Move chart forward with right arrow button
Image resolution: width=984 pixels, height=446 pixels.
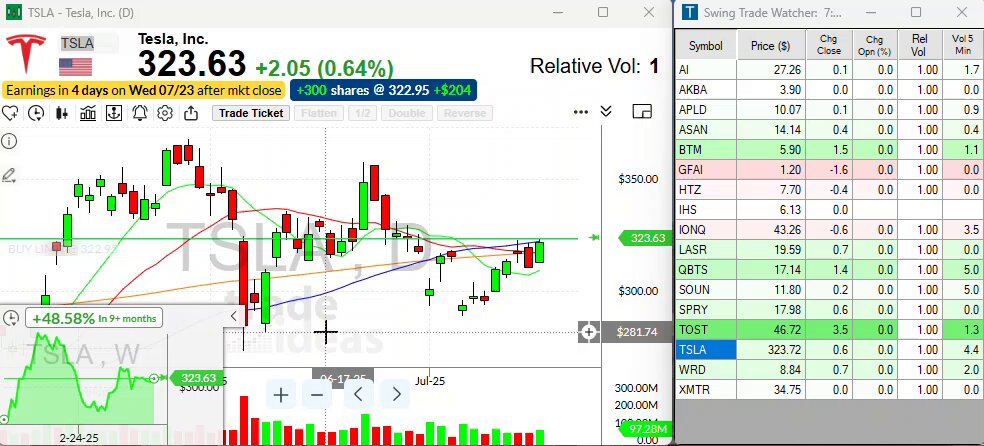click(397, 395)
